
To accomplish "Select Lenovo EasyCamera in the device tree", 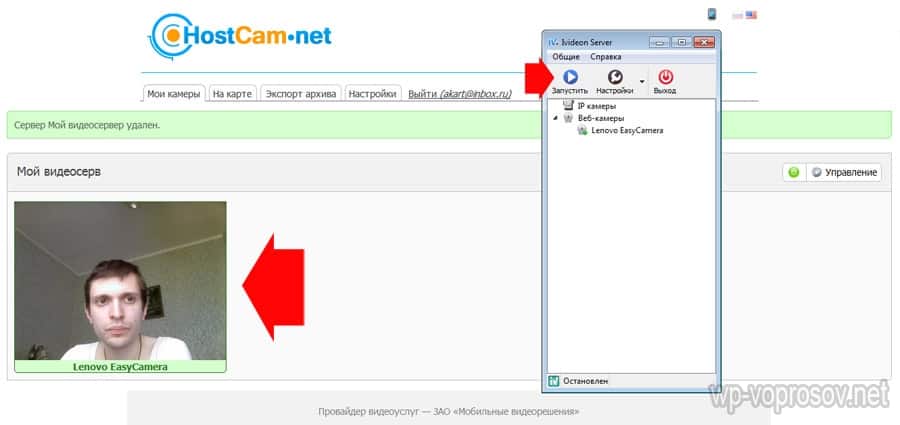I will 627,130.
